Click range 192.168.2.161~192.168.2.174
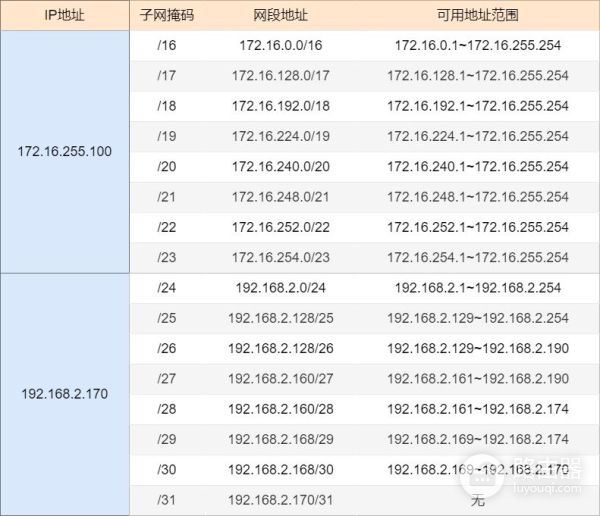Viewport: 600px width, 516px height. (478, 409)
